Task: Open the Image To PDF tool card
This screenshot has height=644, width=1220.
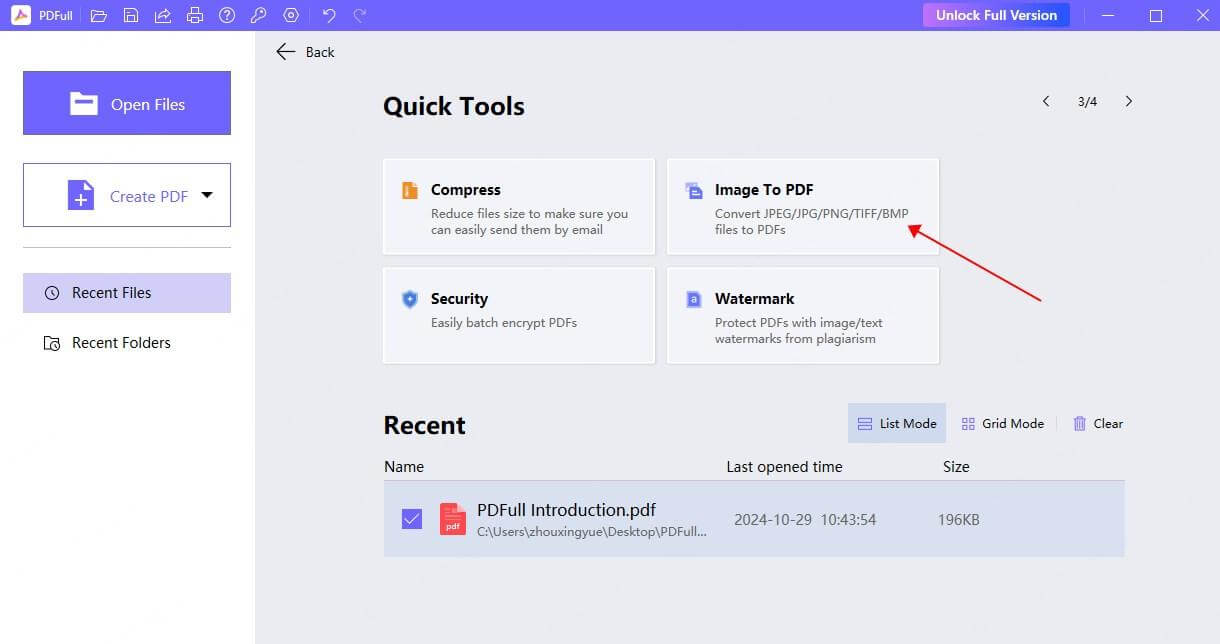Action: coord(802,207)
